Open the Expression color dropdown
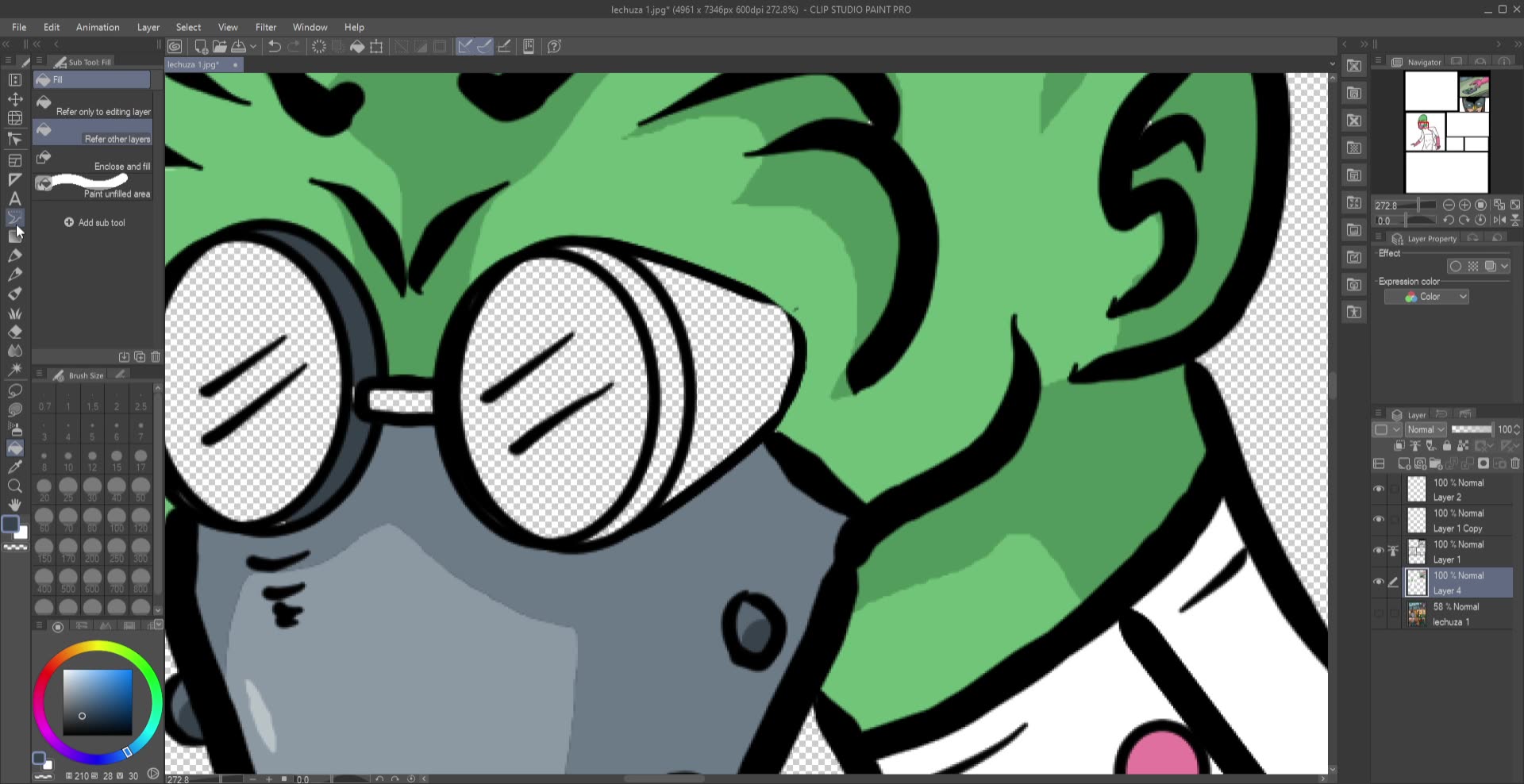Image resolution: width=1524 pixels, height=784 pixels. pos(1426,296)
